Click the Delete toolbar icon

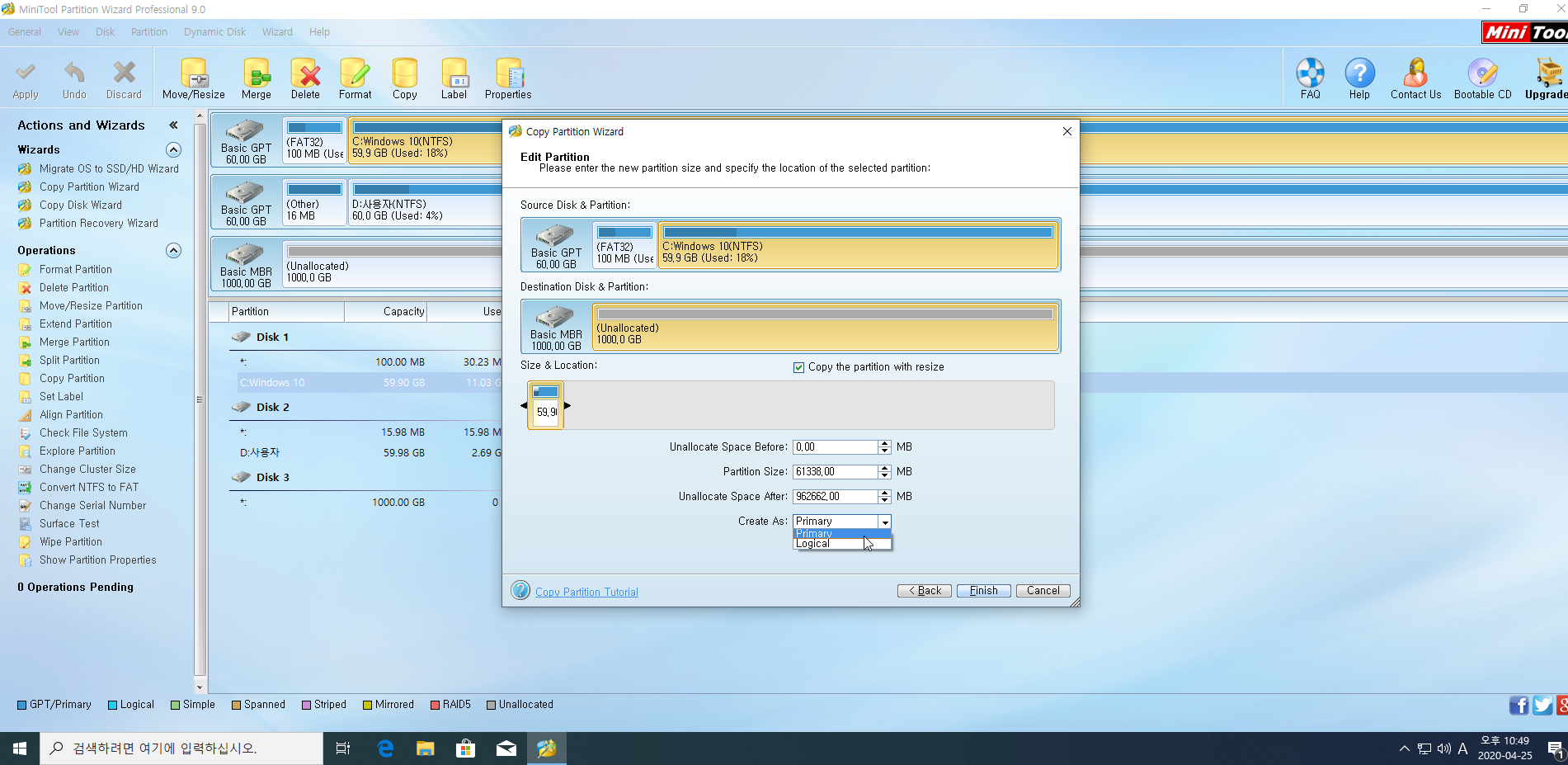pos(305,79)
